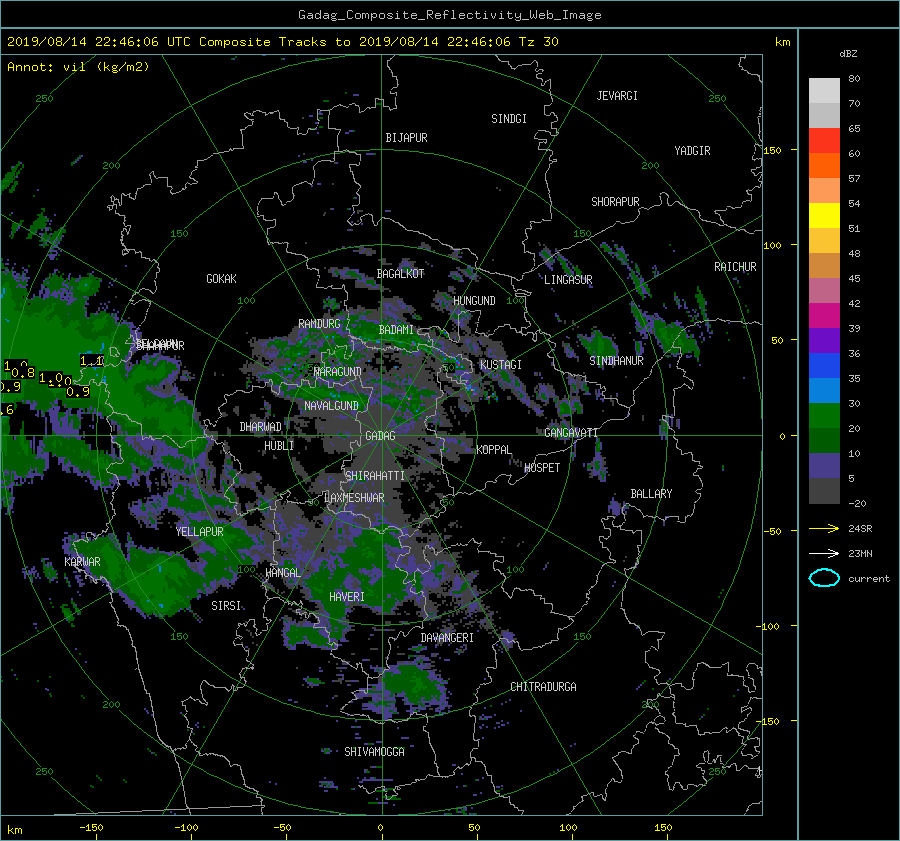The image size is (900, 841).
Task: Click the NARAGUND city label
Action: (338, 372)
